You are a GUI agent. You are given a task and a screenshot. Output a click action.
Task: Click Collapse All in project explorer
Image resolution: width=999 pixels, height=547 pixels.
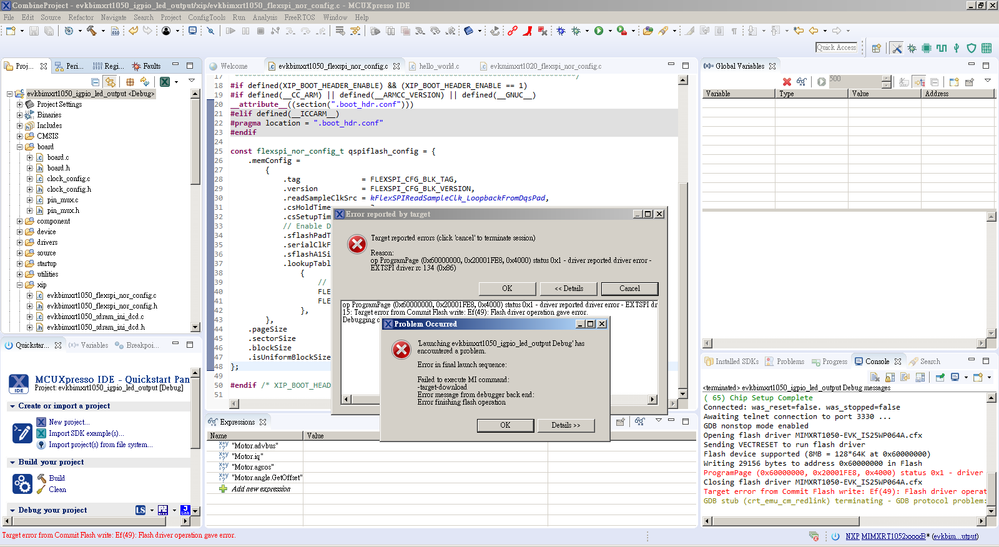95,82
